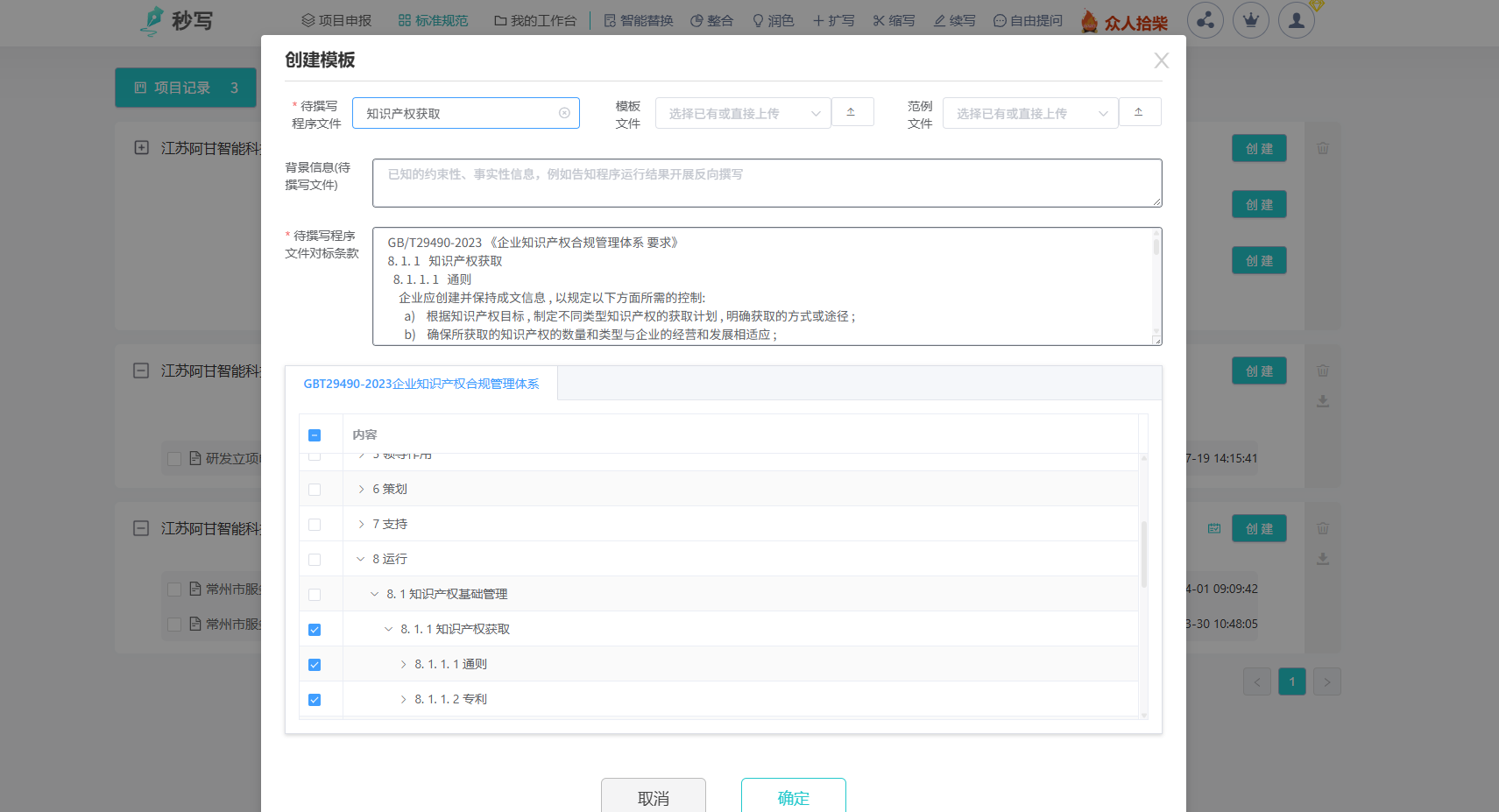Image resolution: width=1499 pixels, height=812 pixels.
Task: Open the user profile icon
Action: pos(1296,19)
